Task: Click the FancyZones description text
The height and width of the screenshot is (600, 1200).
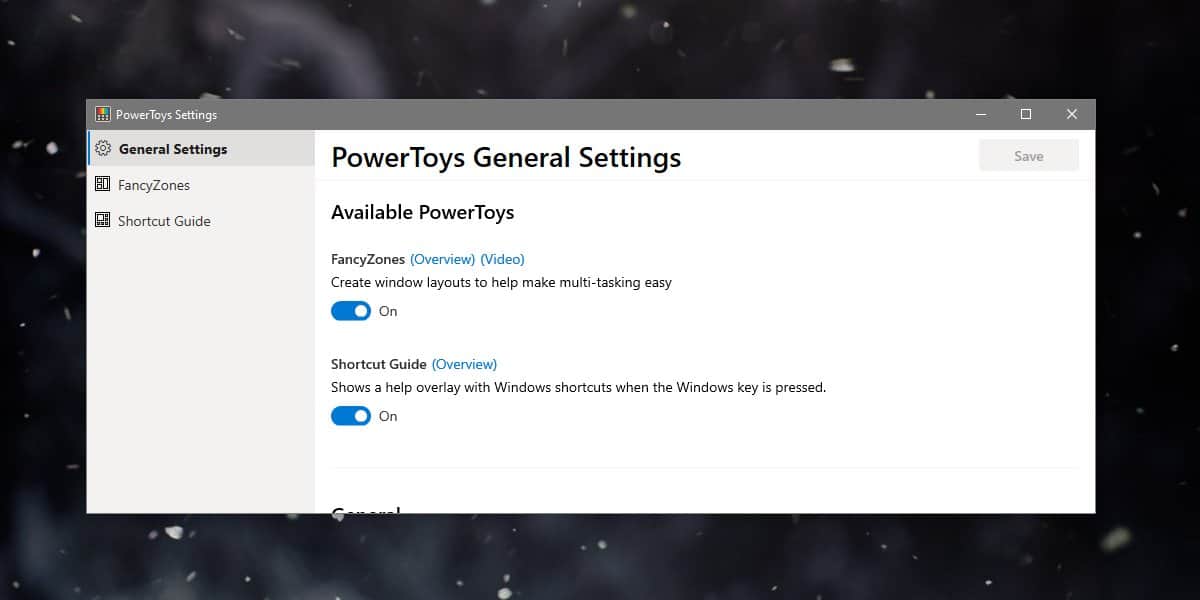Action: (x=501, y=282)
